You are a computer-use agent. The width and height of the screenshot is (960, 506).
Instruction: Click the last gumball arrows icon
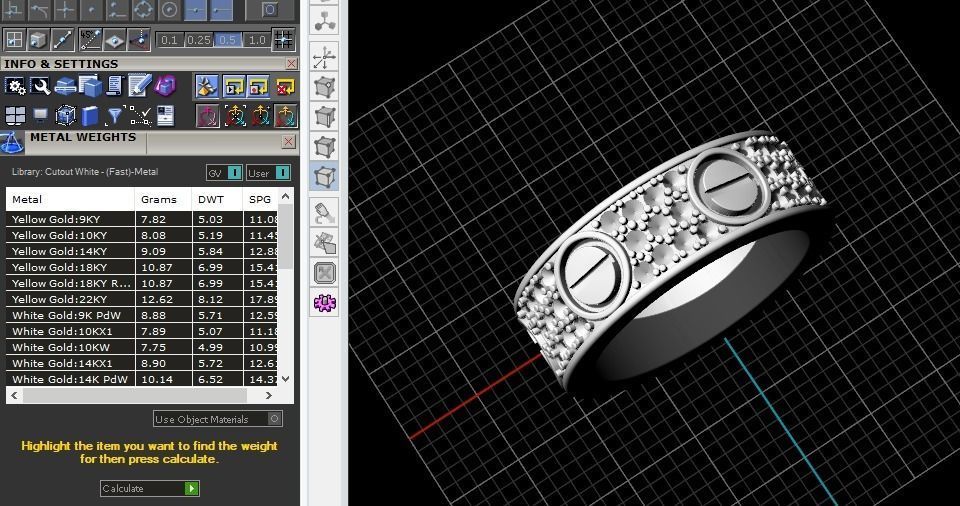pyautogui.click(x=285, y=116)
